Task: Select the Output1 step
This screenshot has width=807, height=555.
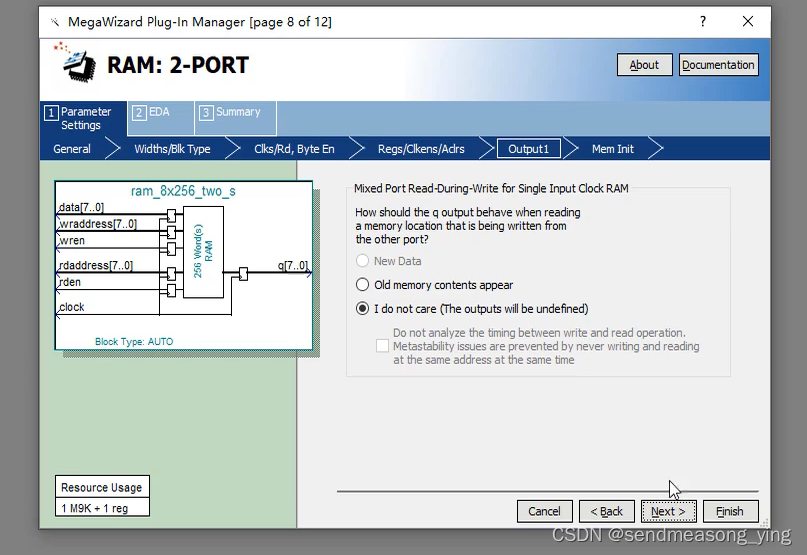Action: tap(529, 149)
